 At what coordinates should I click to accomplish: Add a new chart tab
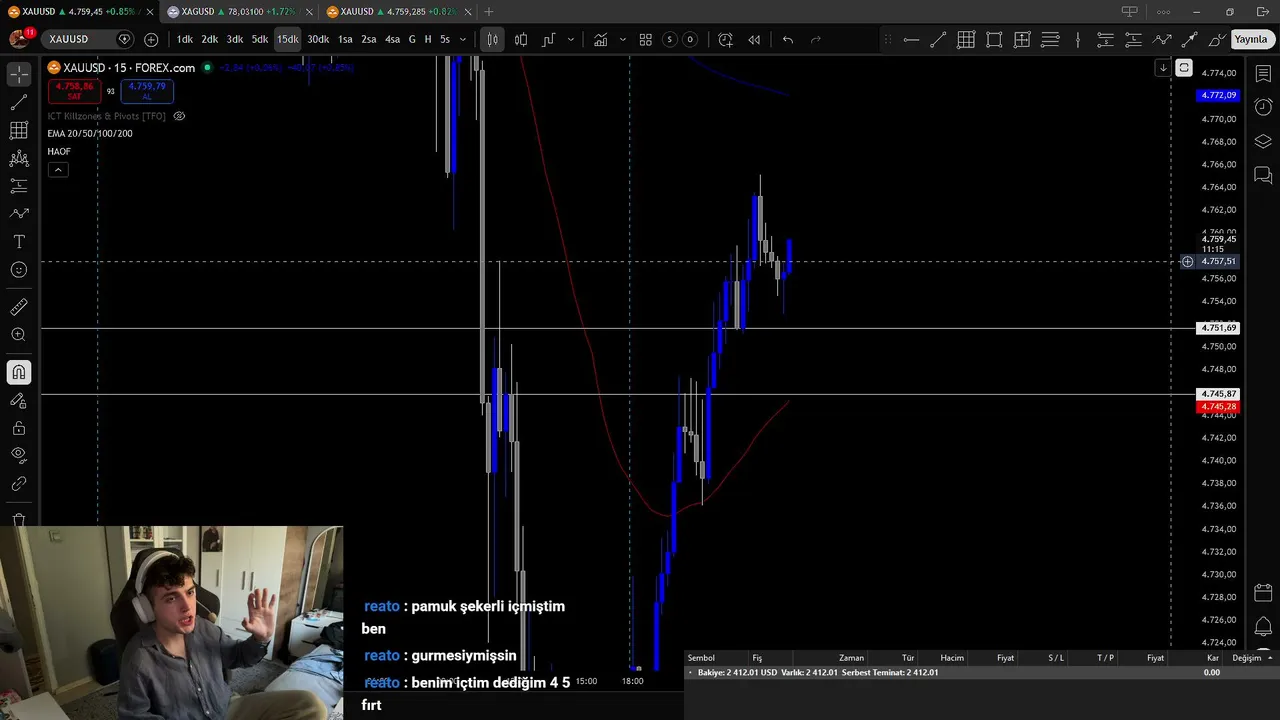489,12
